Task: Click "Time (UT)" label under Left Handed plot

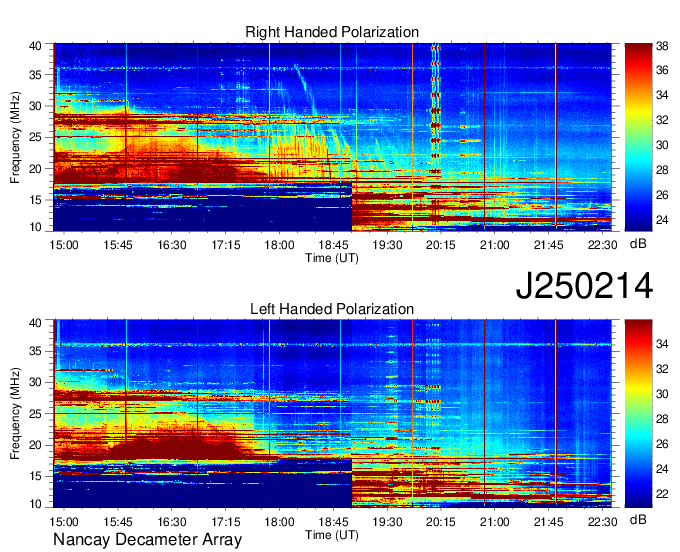Action: 332,535
